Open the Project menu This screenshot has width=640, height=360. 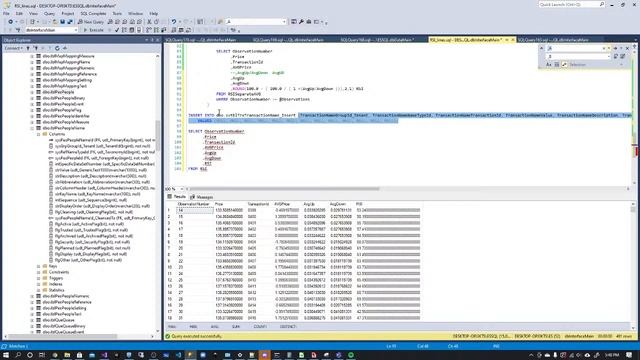click(x=68, y=13)
